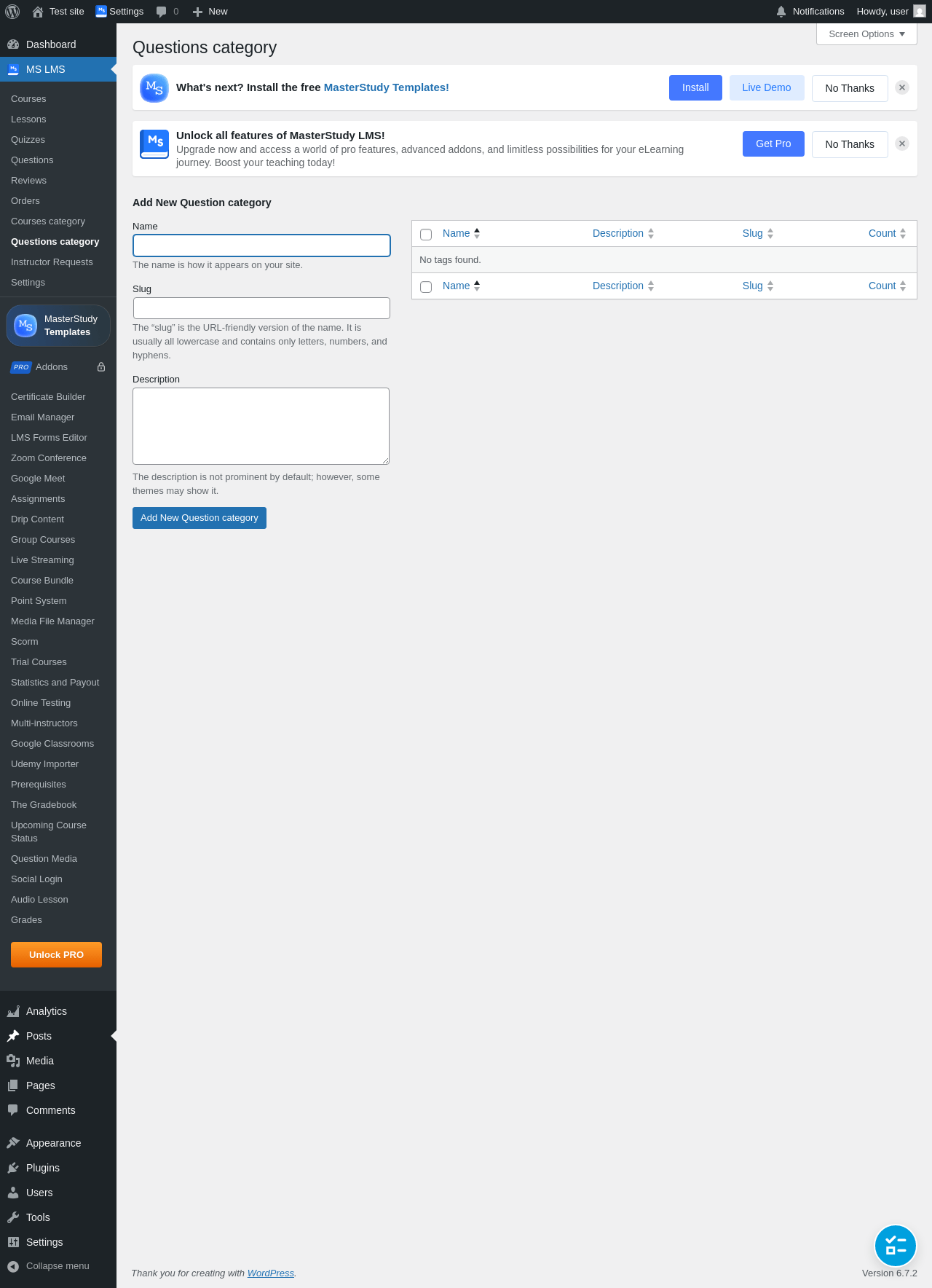Open Comments in the sidebar
The width and height of the screenshot is (932, 1288).
pyautogui.click(x=58, y=1110)
